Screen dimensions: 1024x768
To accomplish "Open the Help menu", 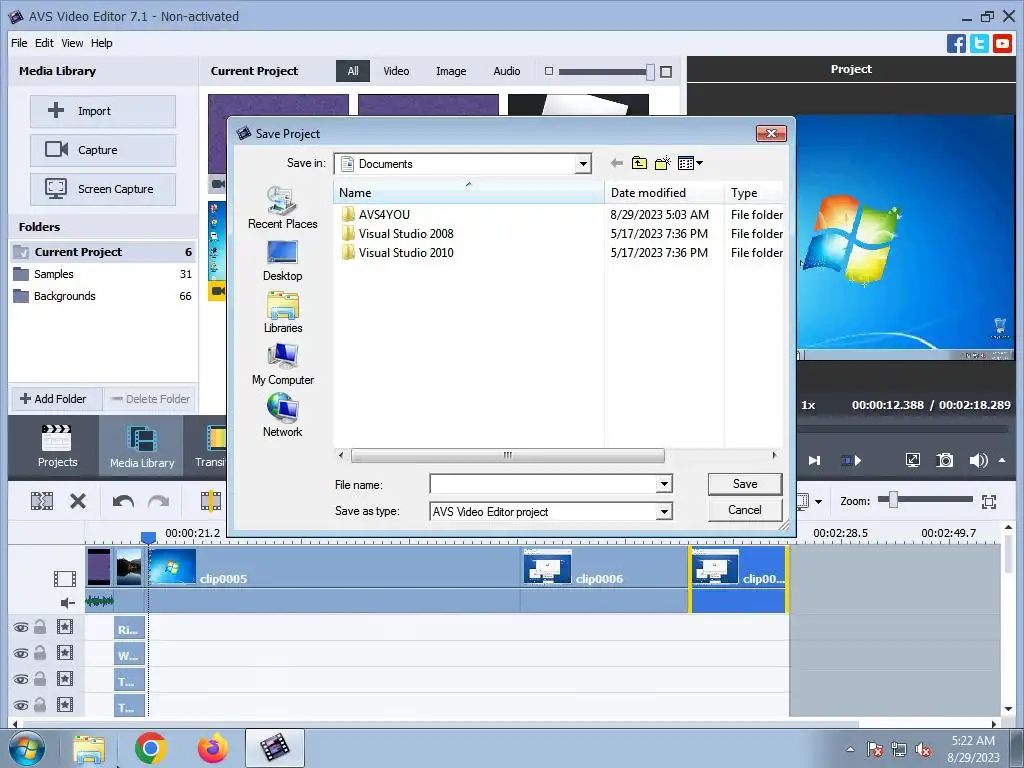I will click(101, 43).
